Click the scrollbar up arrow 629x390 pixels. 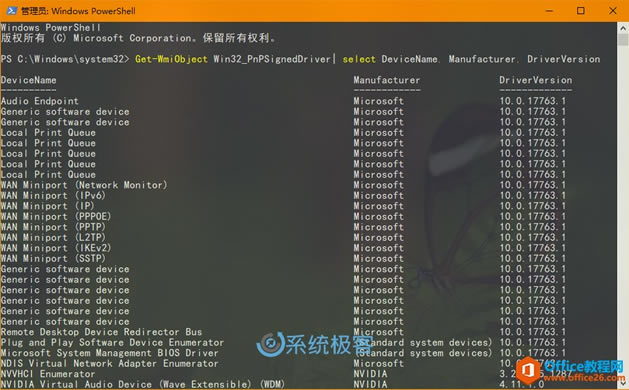coord(623,28)
